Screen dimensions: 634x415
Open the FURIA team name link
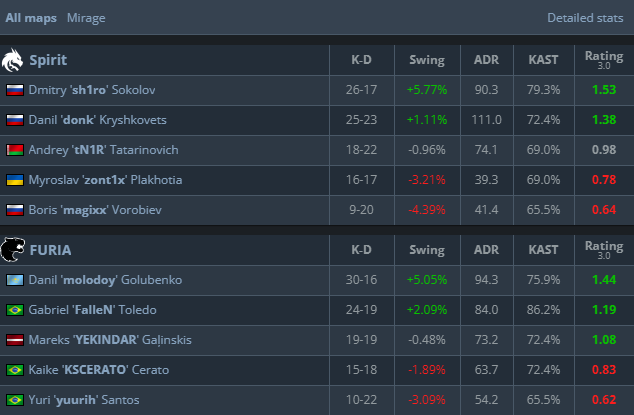(50, 250)
